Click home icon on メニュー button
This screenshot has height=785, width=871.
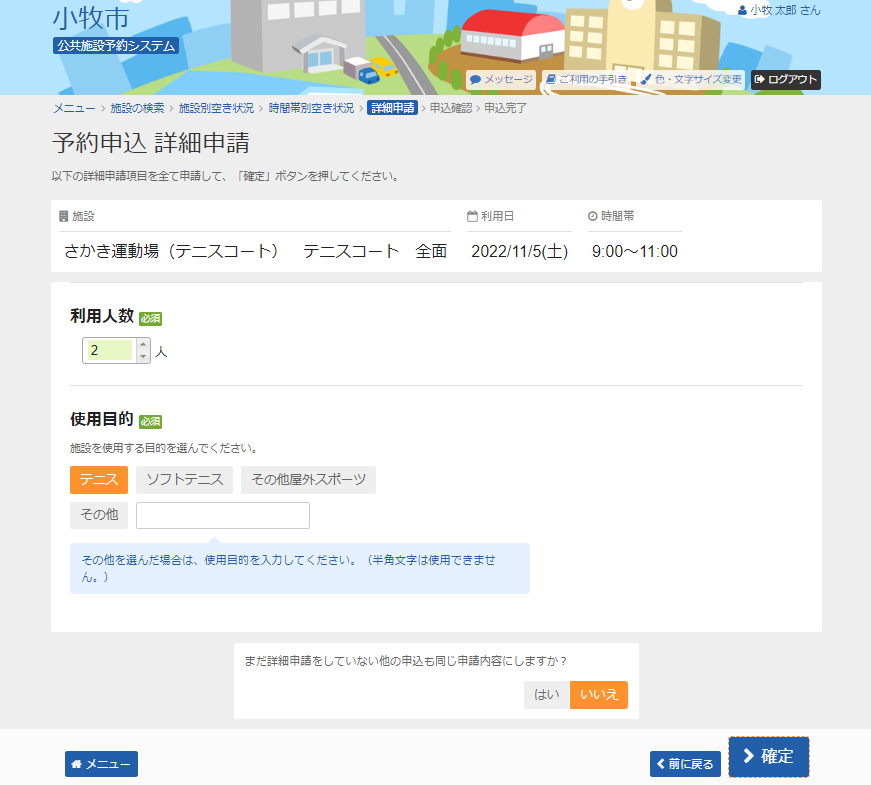pos(76,764)
